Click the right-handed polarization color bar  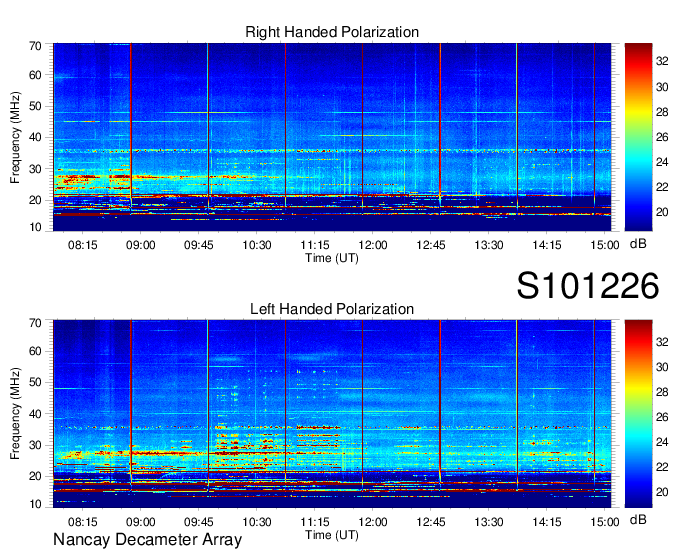point(638,137)
